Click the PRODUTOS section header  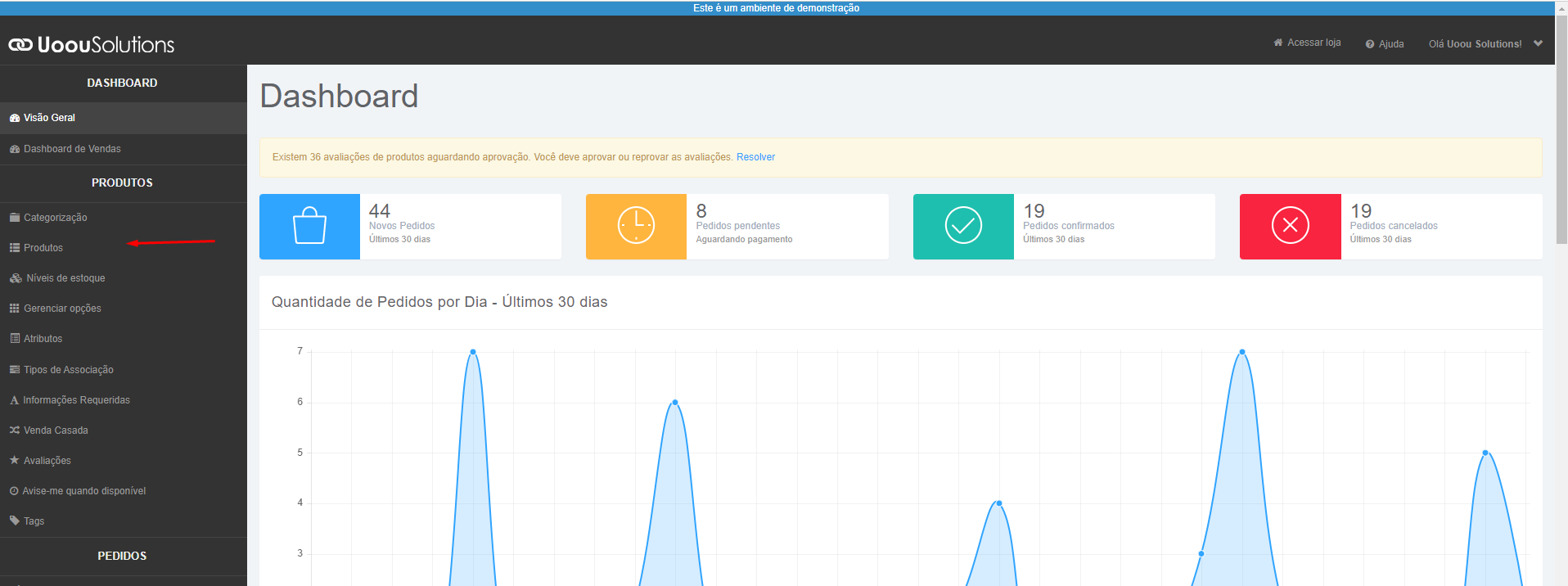(x=123, y=183)
